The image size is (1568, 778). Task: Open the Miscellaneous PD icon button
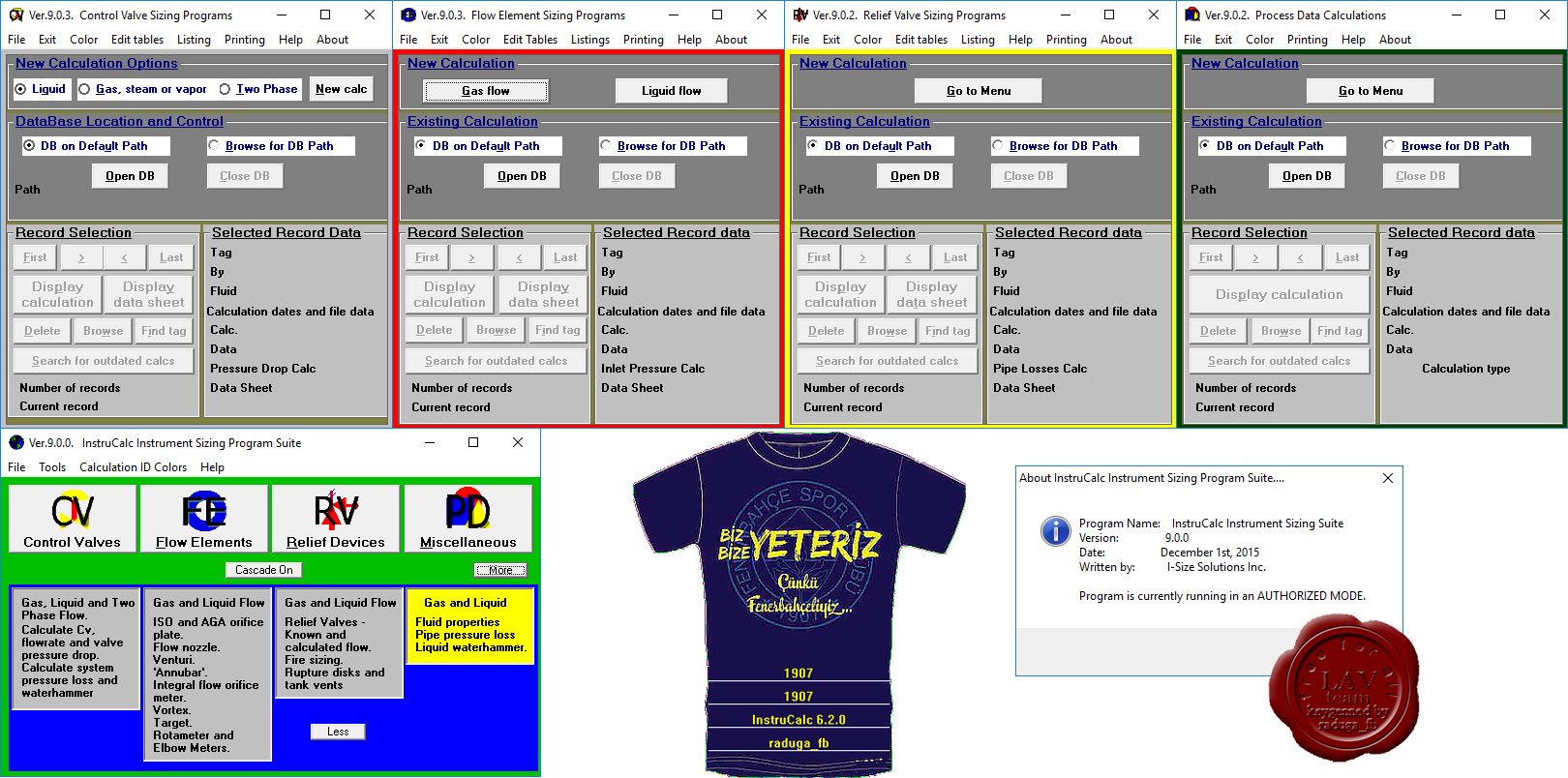(467, 519)
